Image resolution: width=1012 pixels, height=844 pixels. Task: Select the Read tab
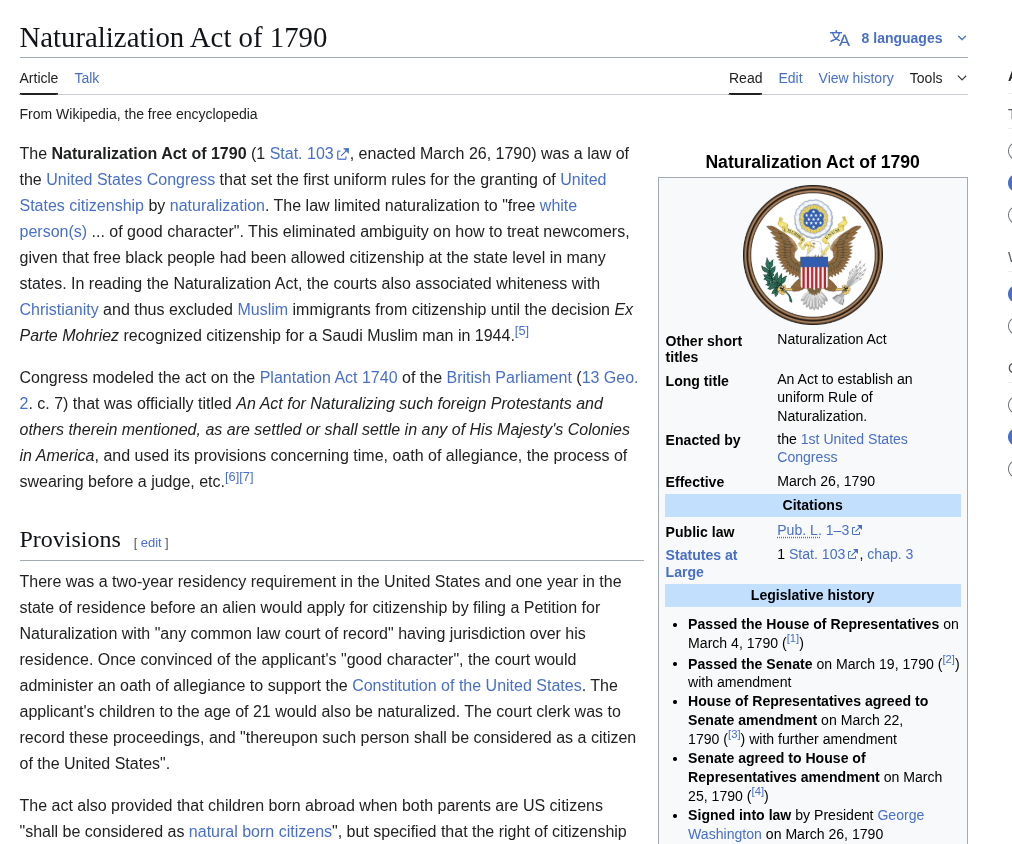coord(745,78)
